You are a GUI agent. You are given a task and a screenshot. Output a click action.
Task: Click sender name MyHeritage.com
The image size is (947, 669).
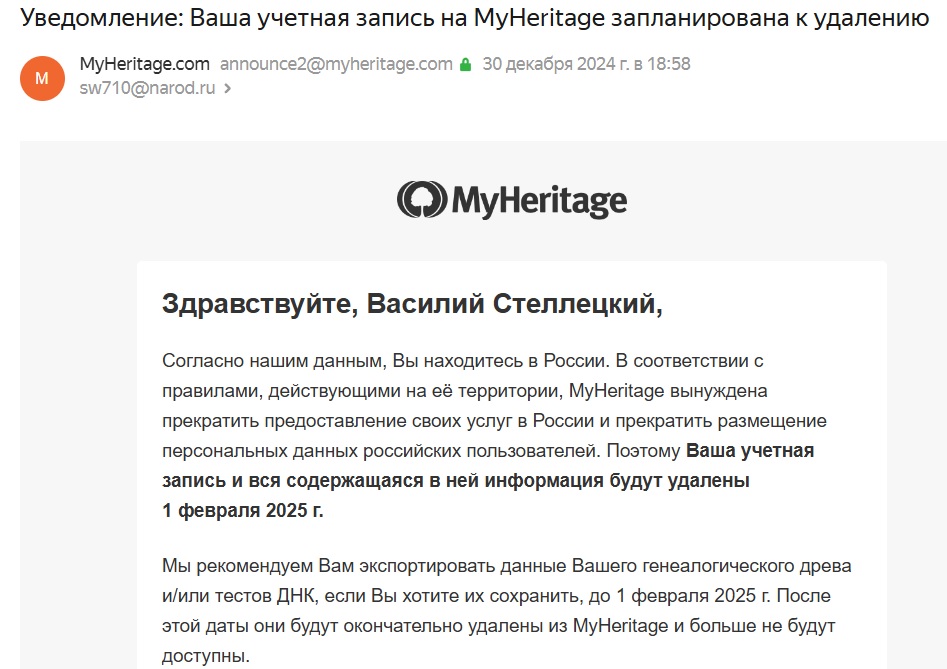(144, 64)
